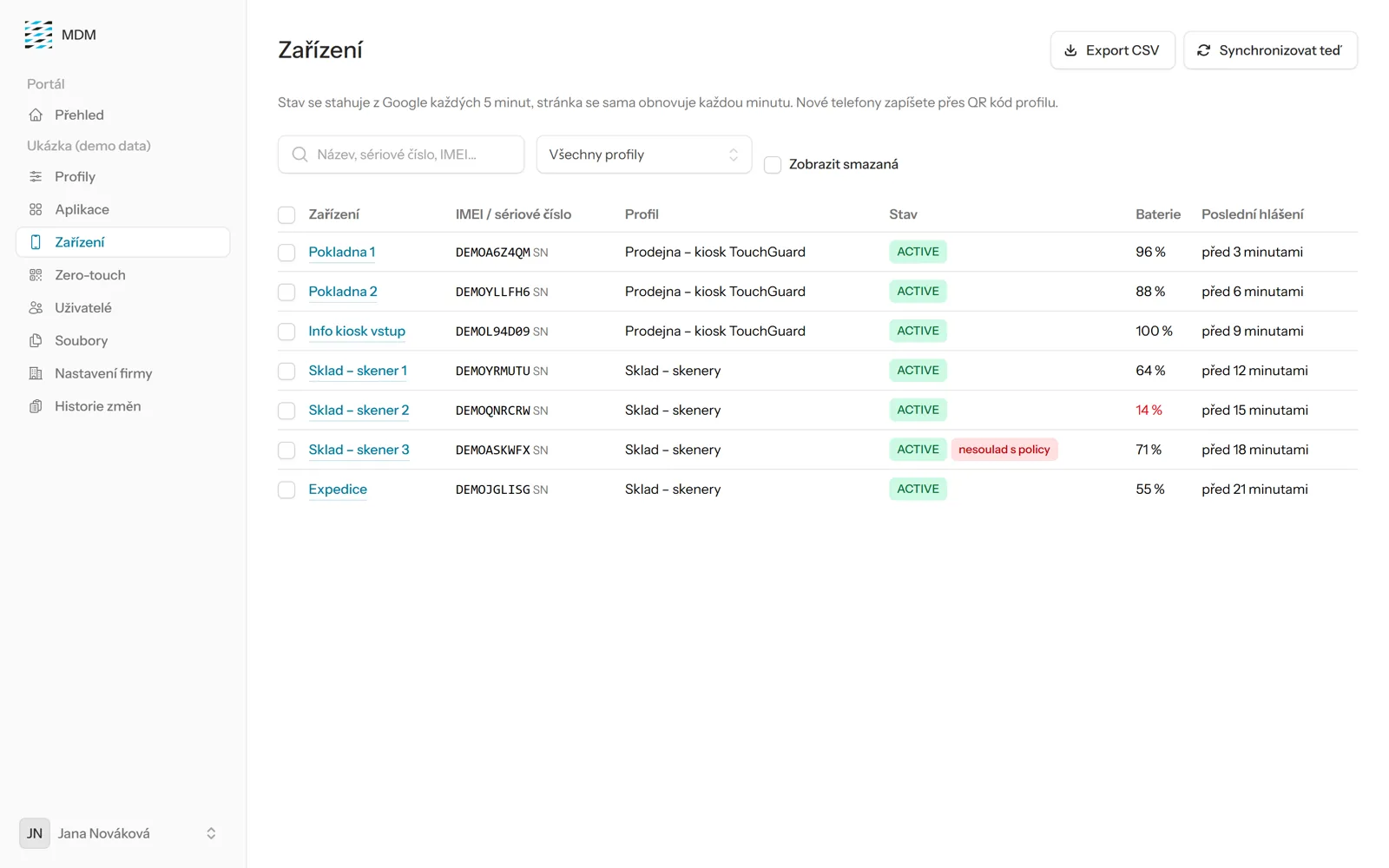Click 'před 3 minutami' in Pokladna 1 row
Viewport: 1389px width, 868px height.
point(1252,252)
